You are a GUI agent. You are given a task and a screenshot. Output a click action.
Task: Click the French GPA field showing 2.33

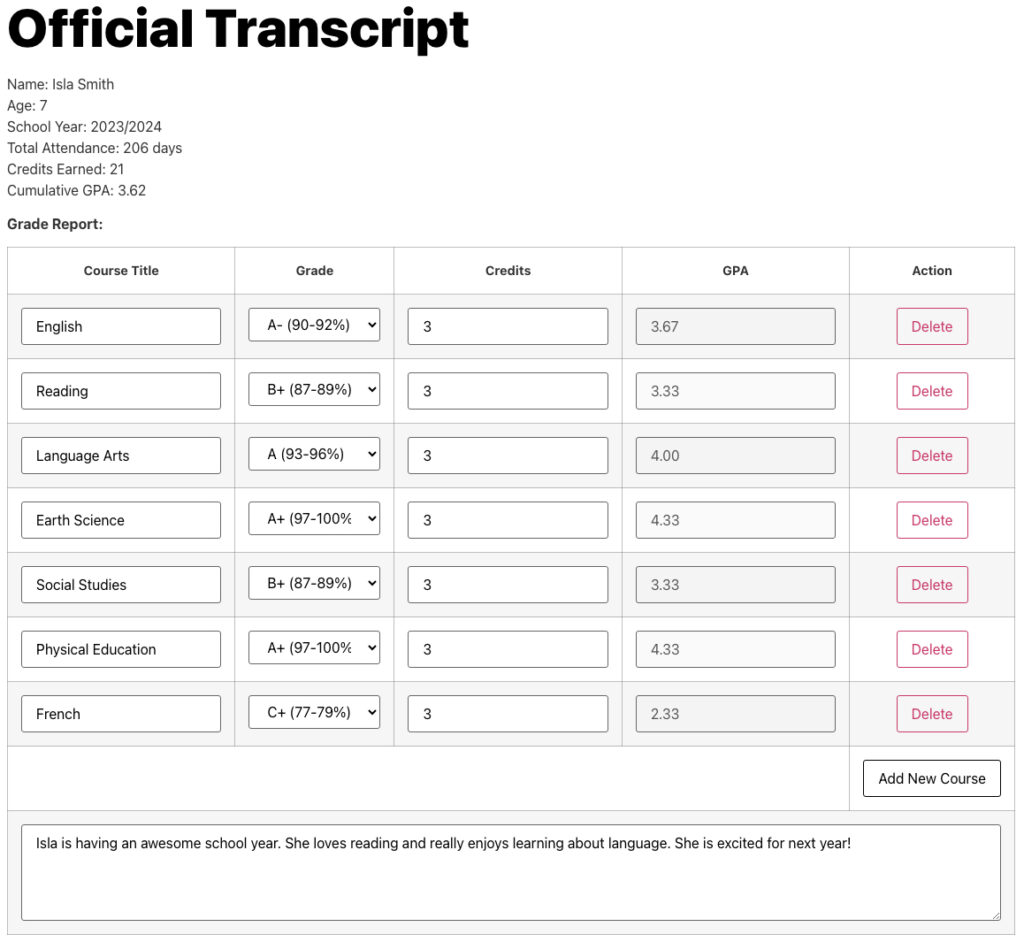pos(735,713)
